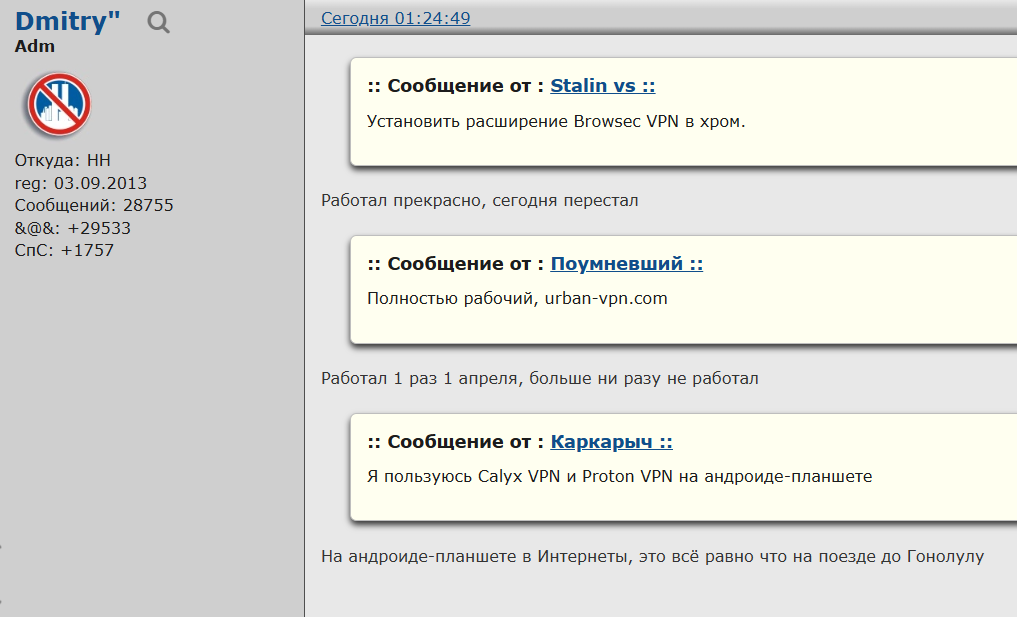This screenshot has width=1017, height=617.
Task: Click the reply about 1 апреля working once
Action: tap(540, 378)
